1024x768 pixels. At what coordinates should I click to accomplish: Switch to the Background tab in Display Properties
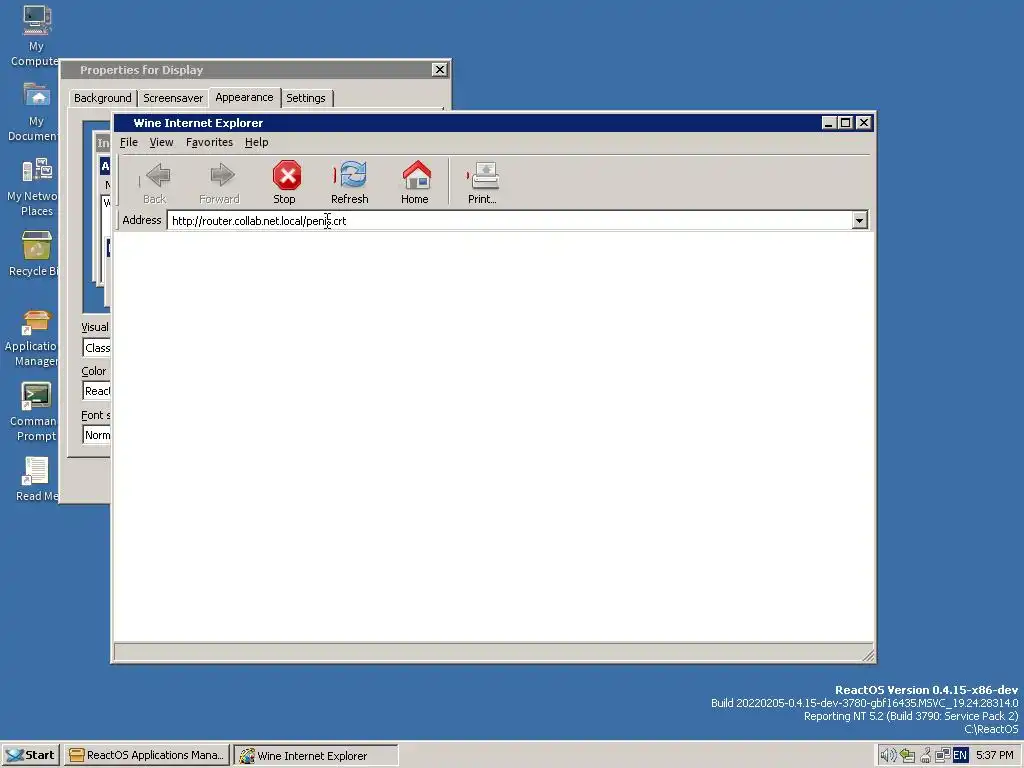coord(103,98)
